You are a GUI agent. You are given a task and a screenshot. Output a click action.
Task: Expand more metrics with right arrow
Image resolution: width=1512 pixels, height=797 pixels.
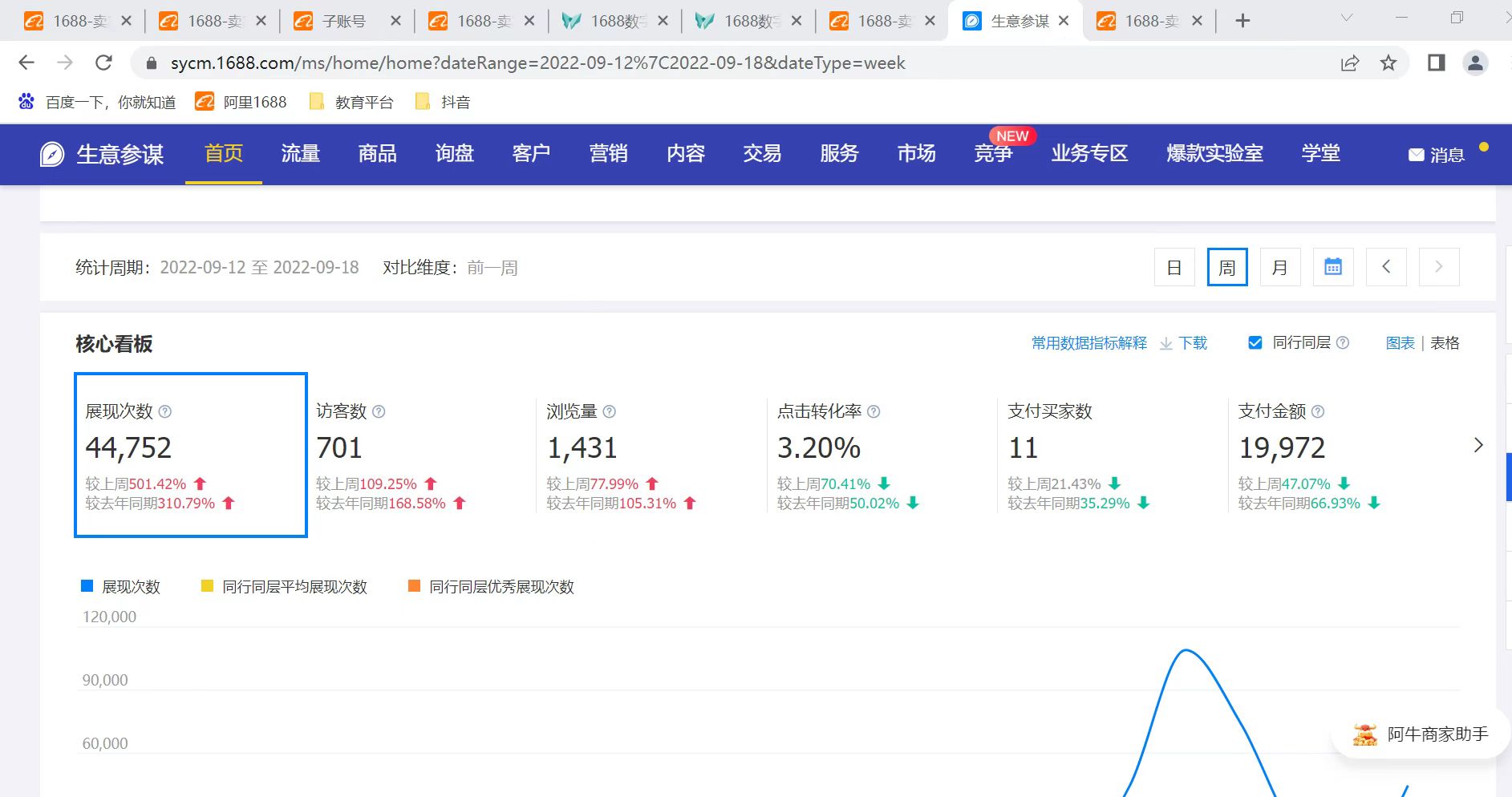pos(1478,445)
